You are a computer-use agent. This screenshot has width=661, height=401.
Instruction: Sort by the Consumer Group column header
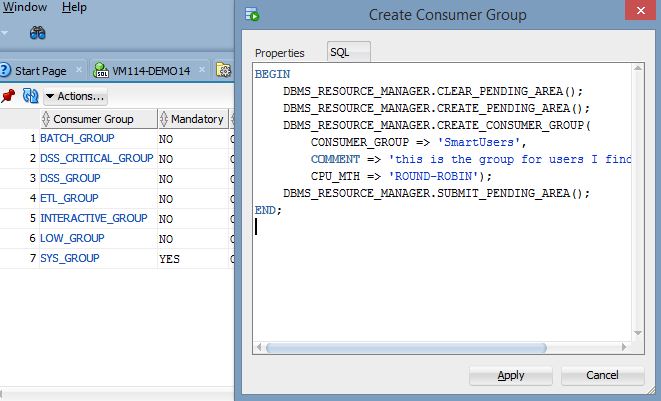[98, 119]
